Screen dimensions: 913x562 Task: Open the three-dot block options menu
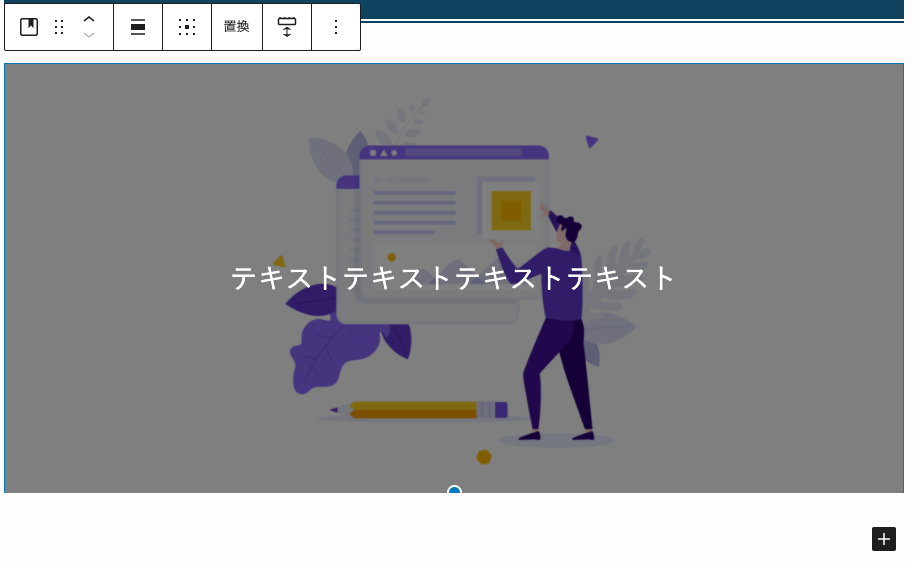(x=336, y=27)
